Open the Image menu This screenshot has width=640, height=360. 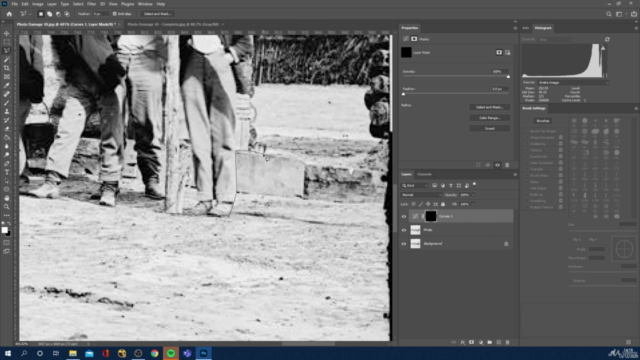(x=37, y=4)
